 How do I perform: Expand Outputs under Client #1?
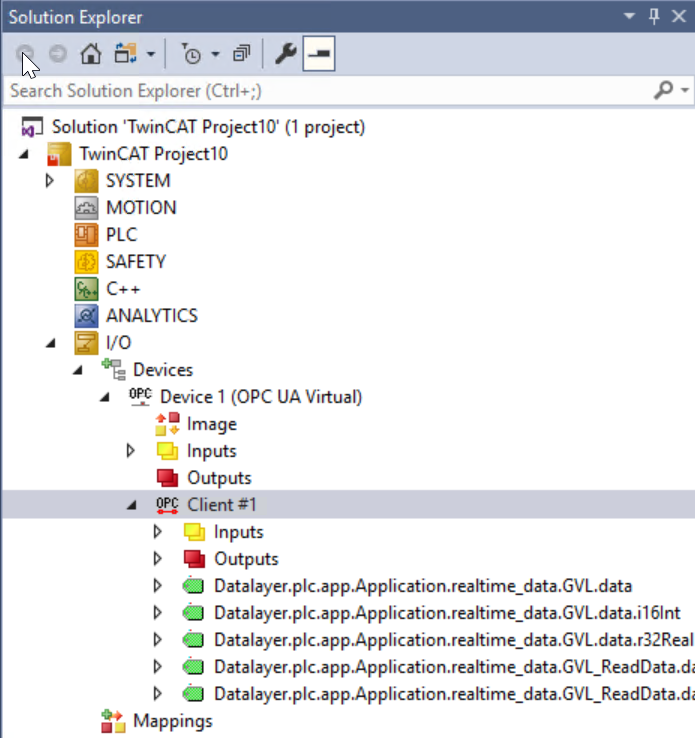click(x=157, y=559)
